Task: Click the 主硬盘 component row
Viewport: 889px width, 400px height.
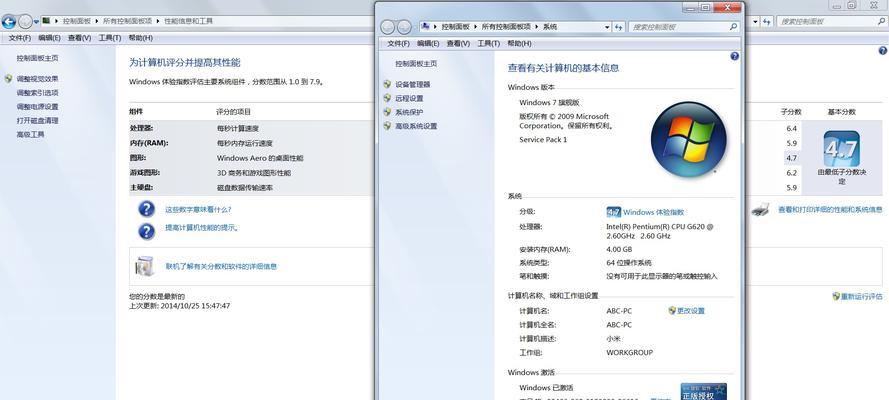Action: click(x=252, y=187)
